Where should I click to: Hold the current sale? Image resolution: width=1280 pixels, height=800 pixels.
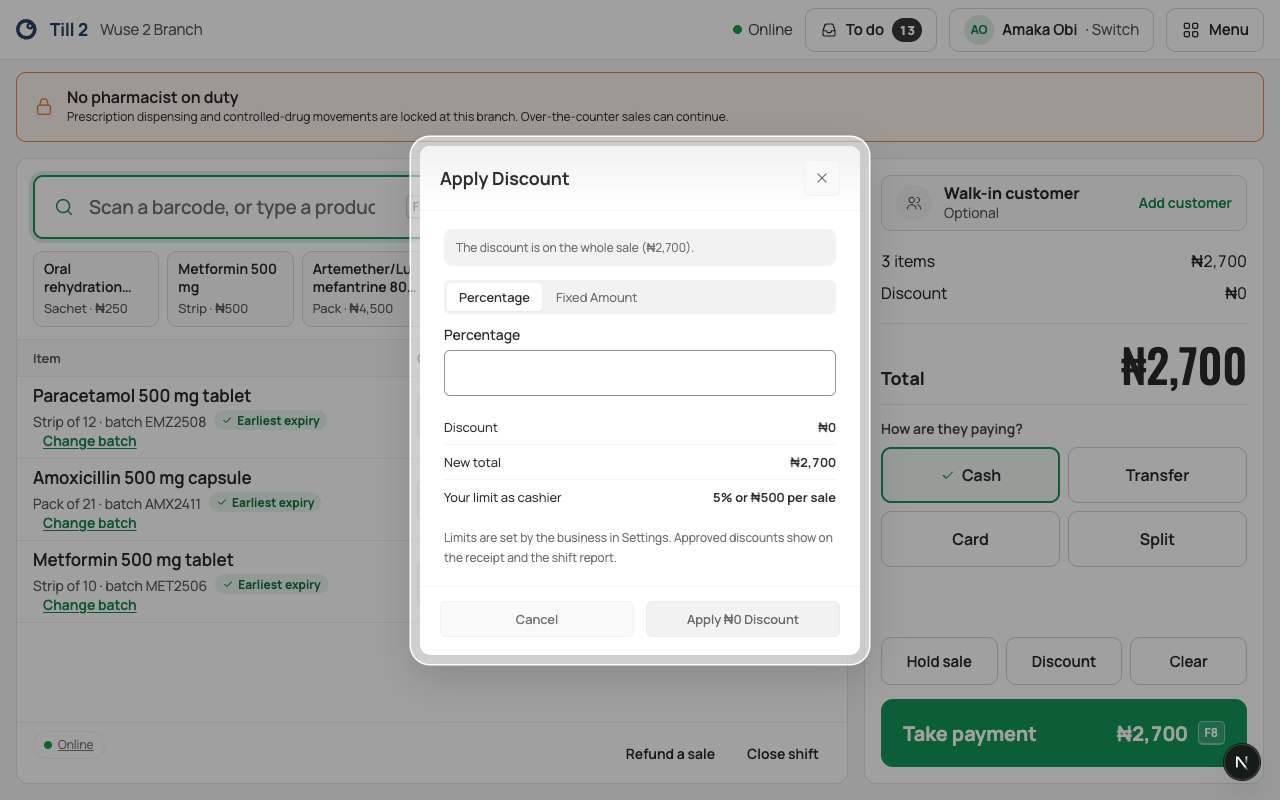(x=939, y=661)
